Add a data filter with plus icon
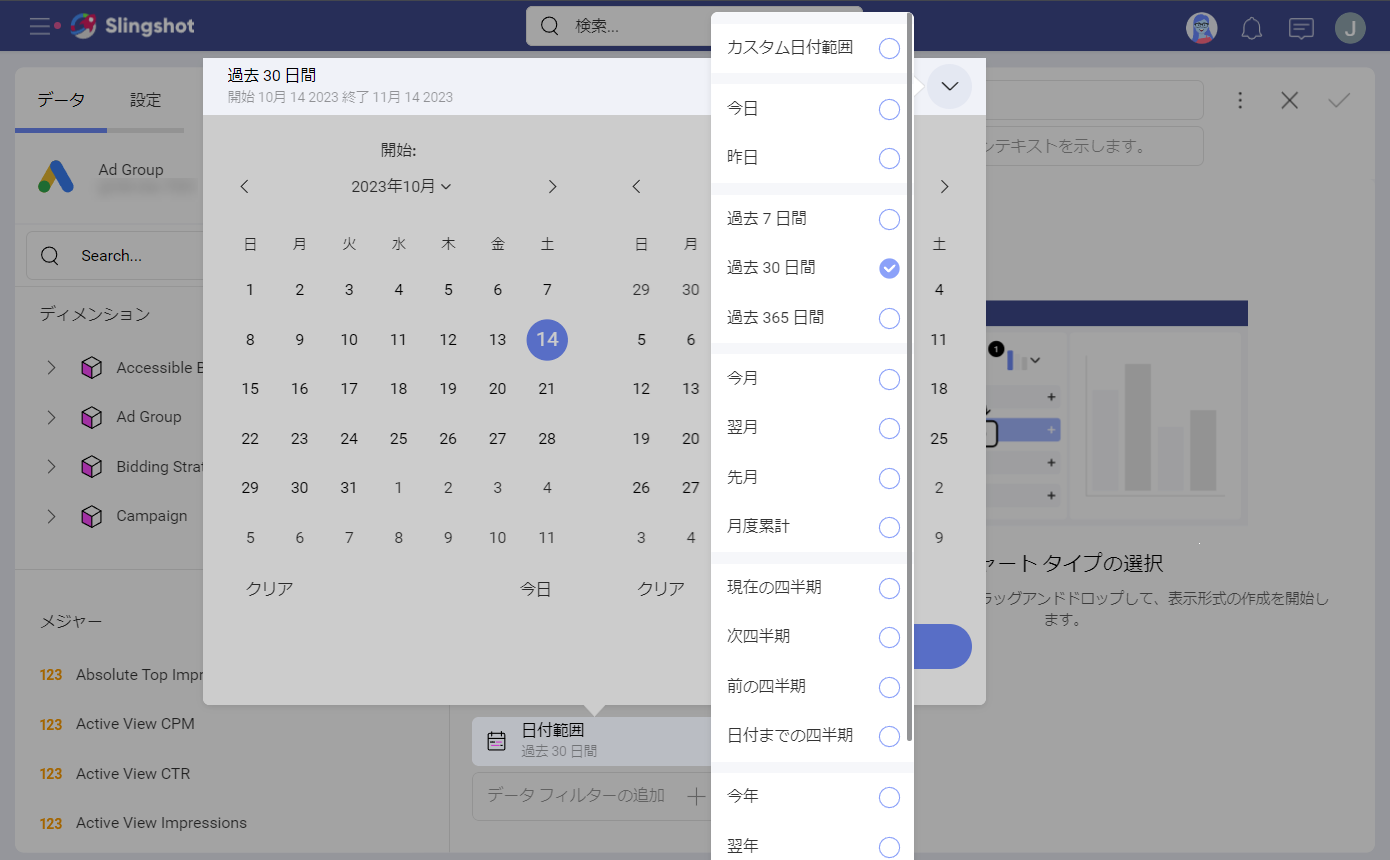The height and width of the screenshot is (860, 1390). (696, 796)
